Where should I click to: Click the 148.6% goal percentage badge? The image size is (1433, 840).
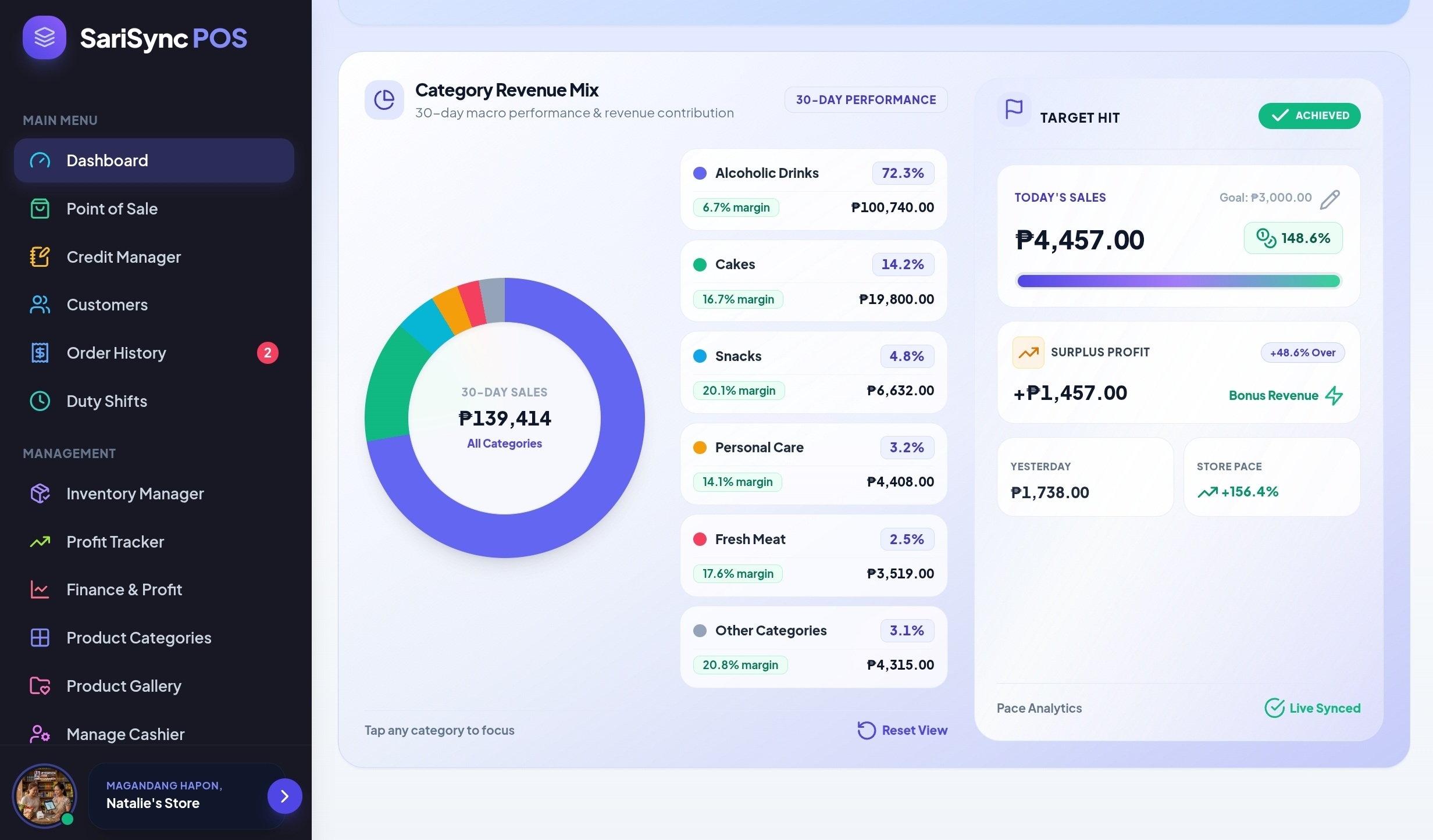pyautogui.click(x=1293, y=238)
